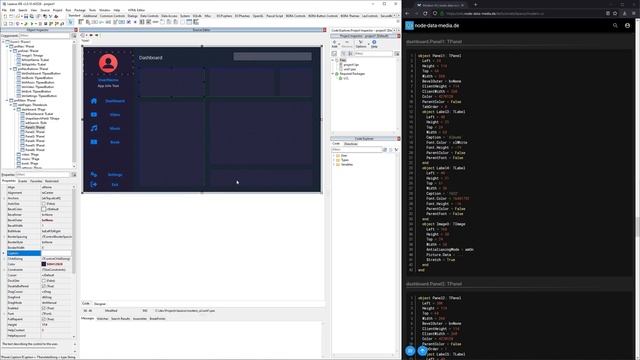Open the Project menu
The width and height of the screenshot is (640, 360).
pos(57,10)
